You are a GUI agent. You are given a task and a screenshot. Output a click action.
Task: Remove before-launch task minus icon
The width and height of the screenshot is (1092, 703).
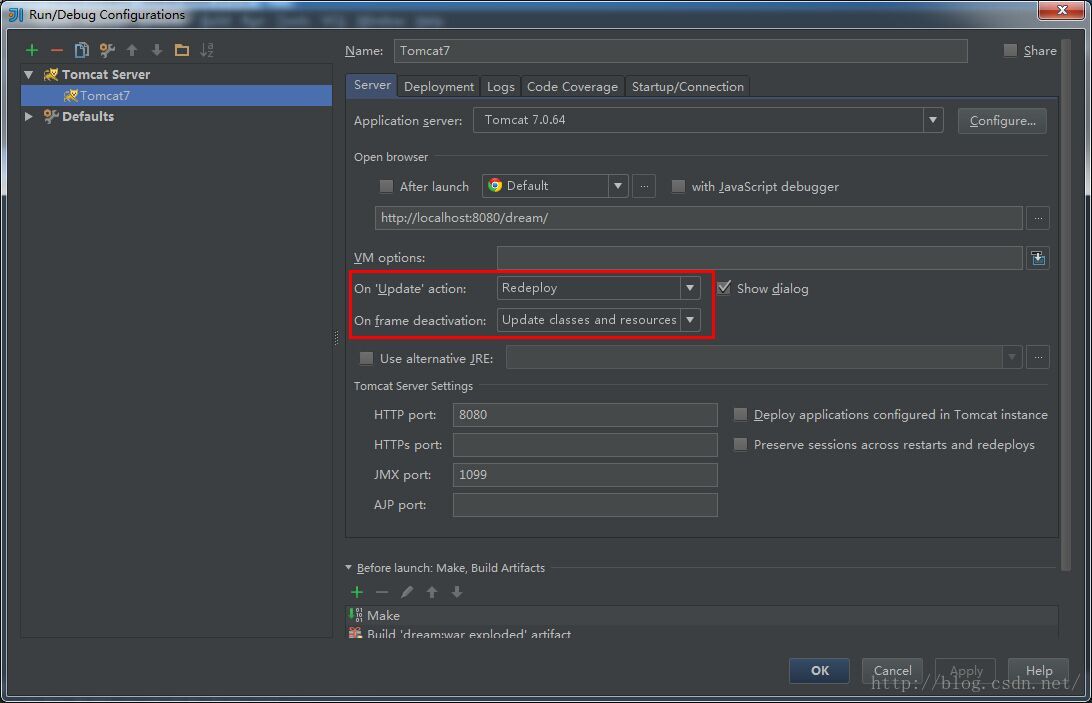point(382,592)
